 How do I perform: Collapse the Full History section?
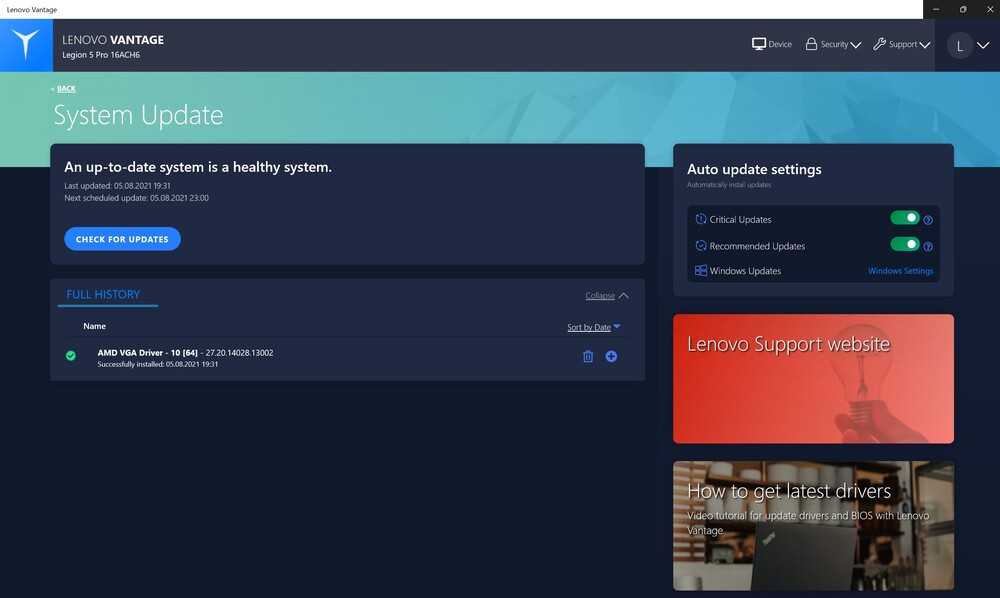coord(607,296)
